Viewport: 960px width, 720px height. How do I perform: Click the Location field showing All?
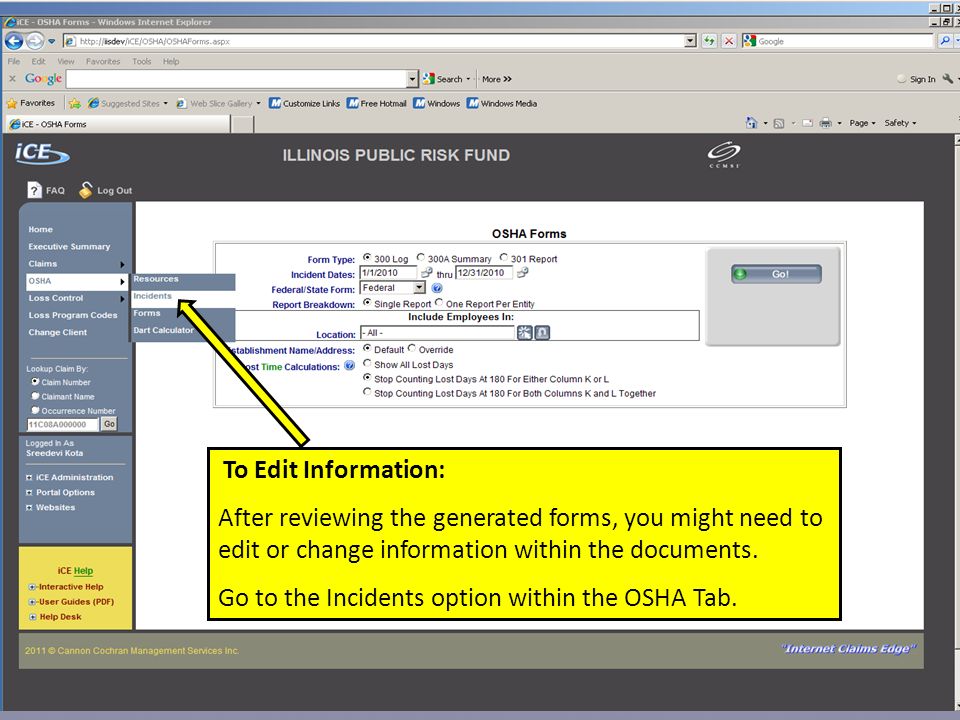(437, 332)
